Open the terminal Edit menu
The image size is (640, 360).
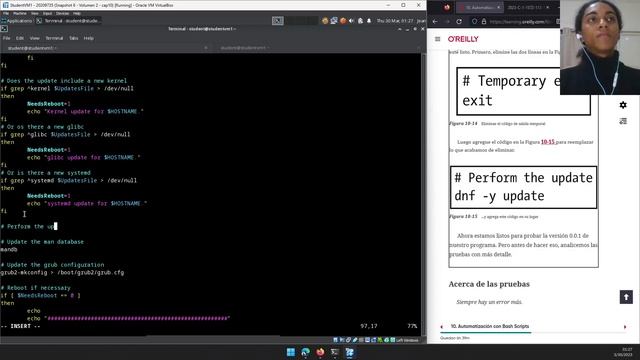point(20,38)
